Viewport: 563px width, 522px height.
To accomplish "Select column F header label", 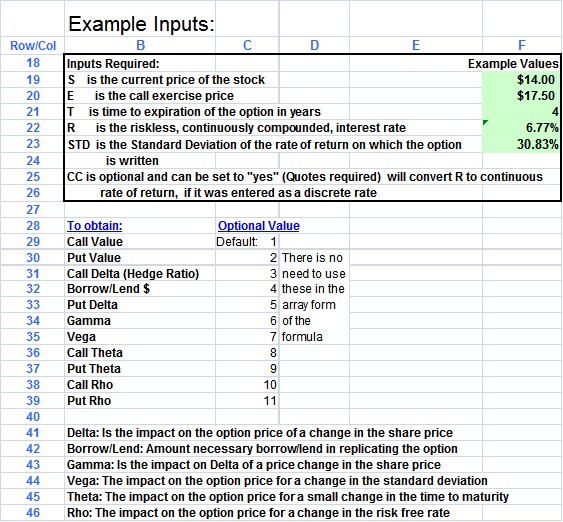I will click(x=522, y=45).
